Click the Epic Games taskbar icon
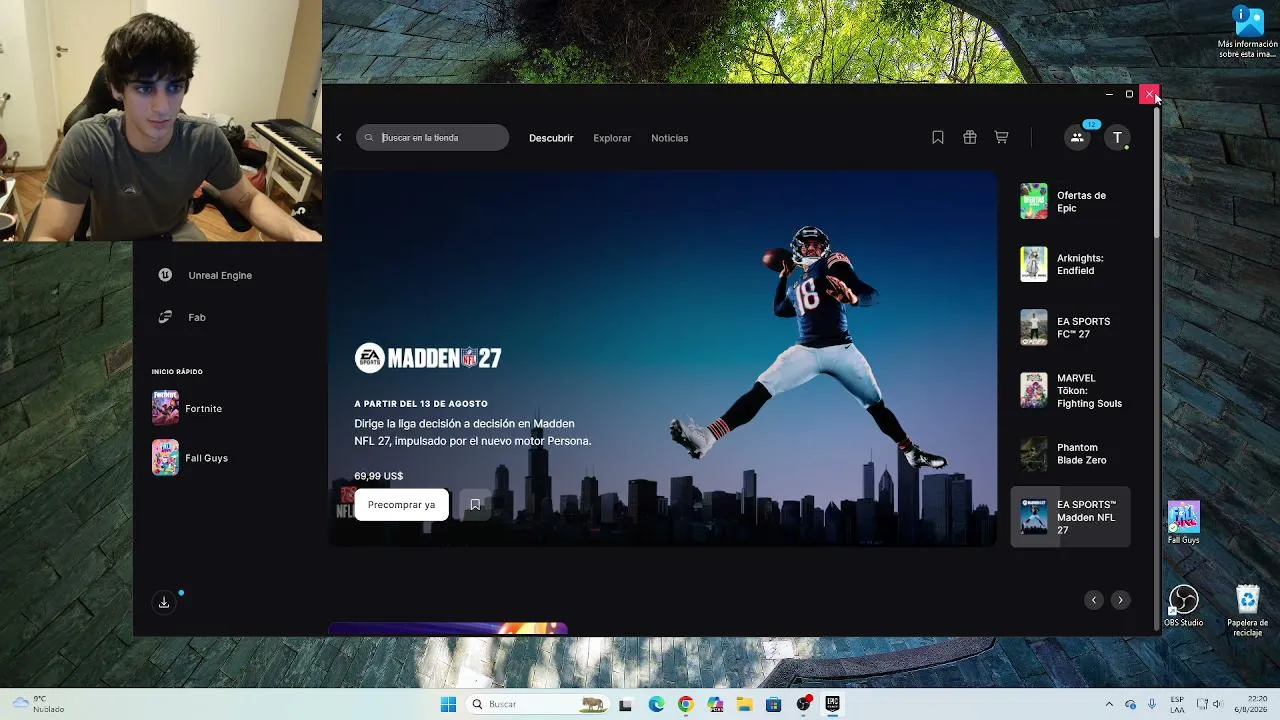This screenshot has height=720, width=1280. pos(832,704)
